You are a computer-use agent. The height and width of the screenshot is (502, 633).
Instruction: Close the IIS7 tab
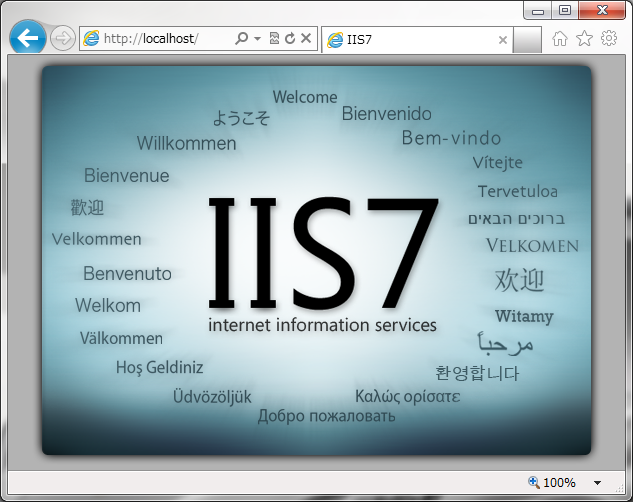click(x=503, y=40)
